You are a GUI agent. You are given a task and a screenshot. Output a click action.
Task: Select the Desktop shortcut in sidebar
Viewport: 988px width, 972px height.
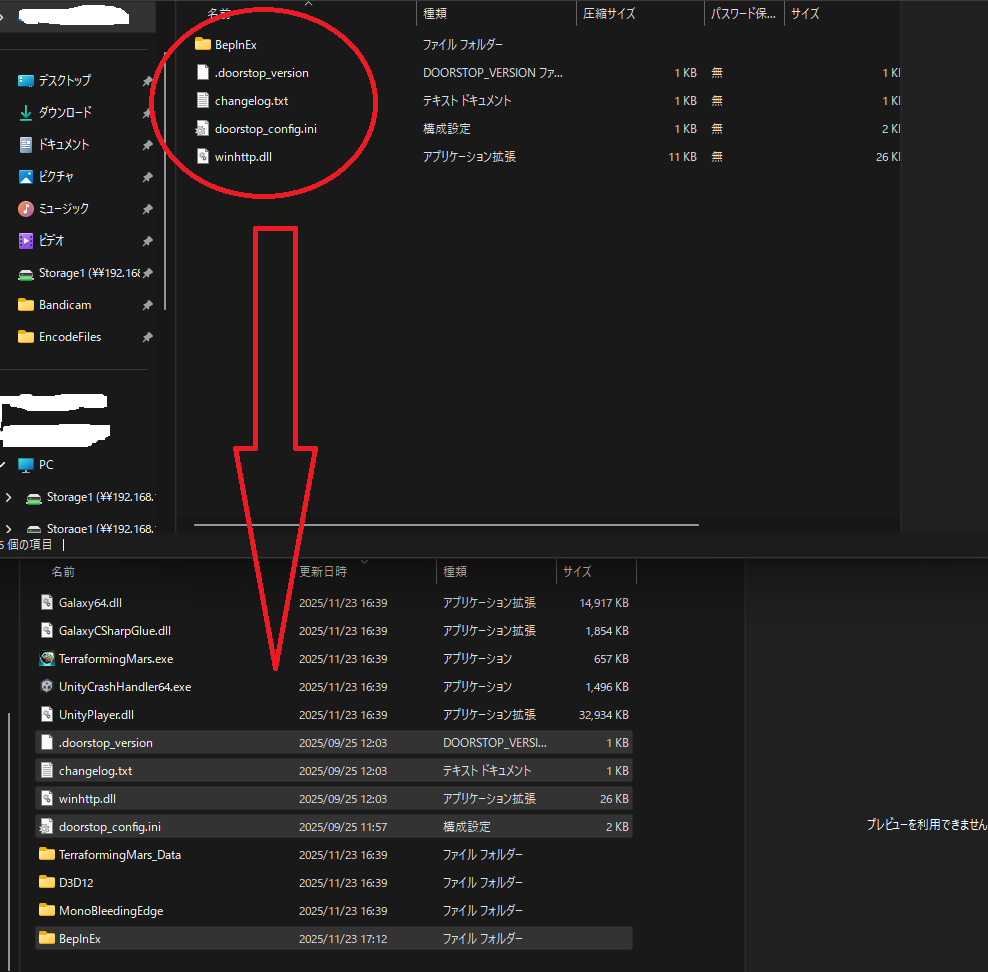point(26,81)
